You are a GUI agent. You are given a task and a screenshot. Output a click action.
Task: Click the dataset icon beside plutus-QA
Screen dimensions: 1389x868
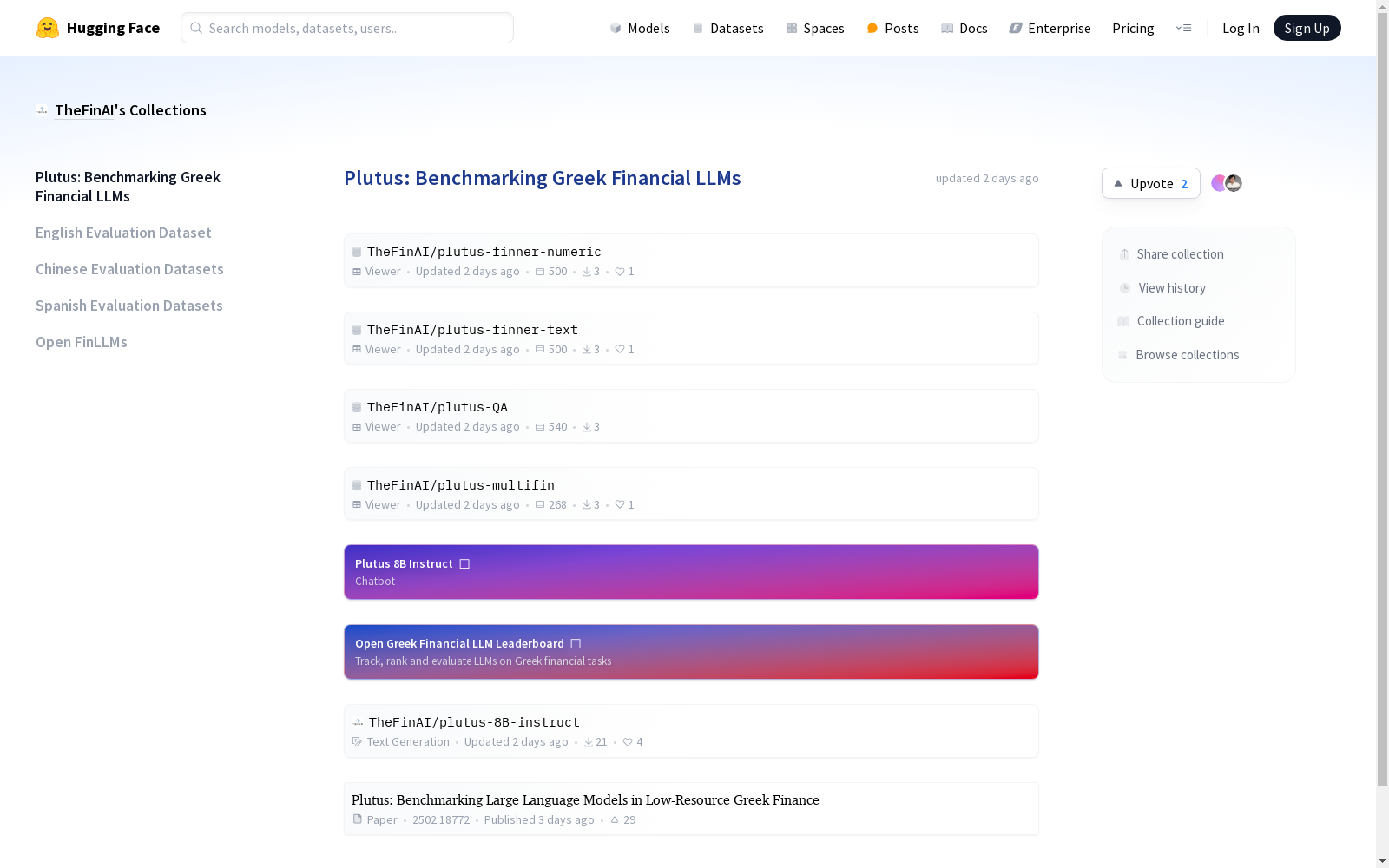click(x=357, y=407)
